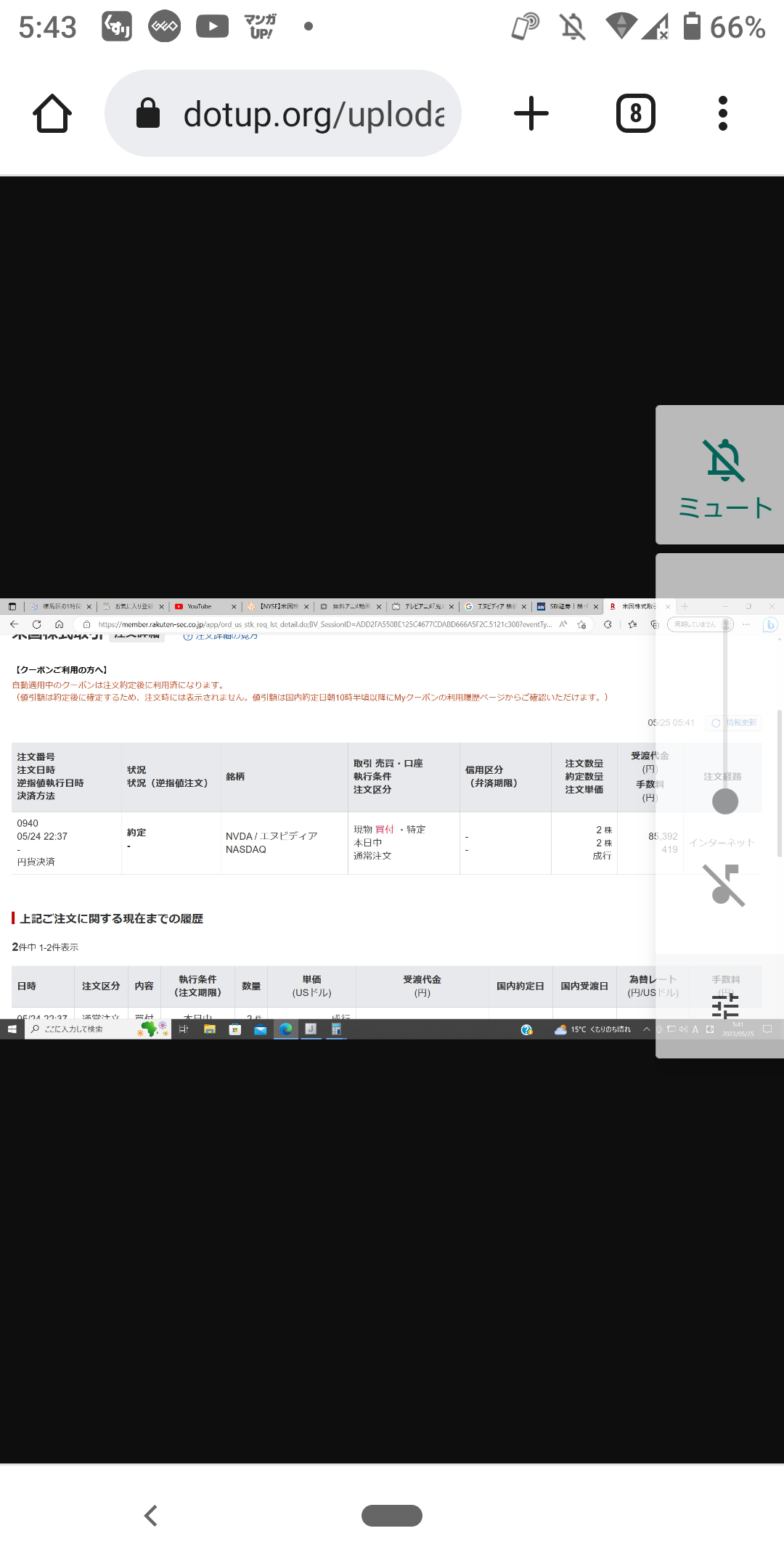The width and height of the screenshot is (784, 1568).
Task: Tap the dotup.org address bar
Action: point(283,113)
